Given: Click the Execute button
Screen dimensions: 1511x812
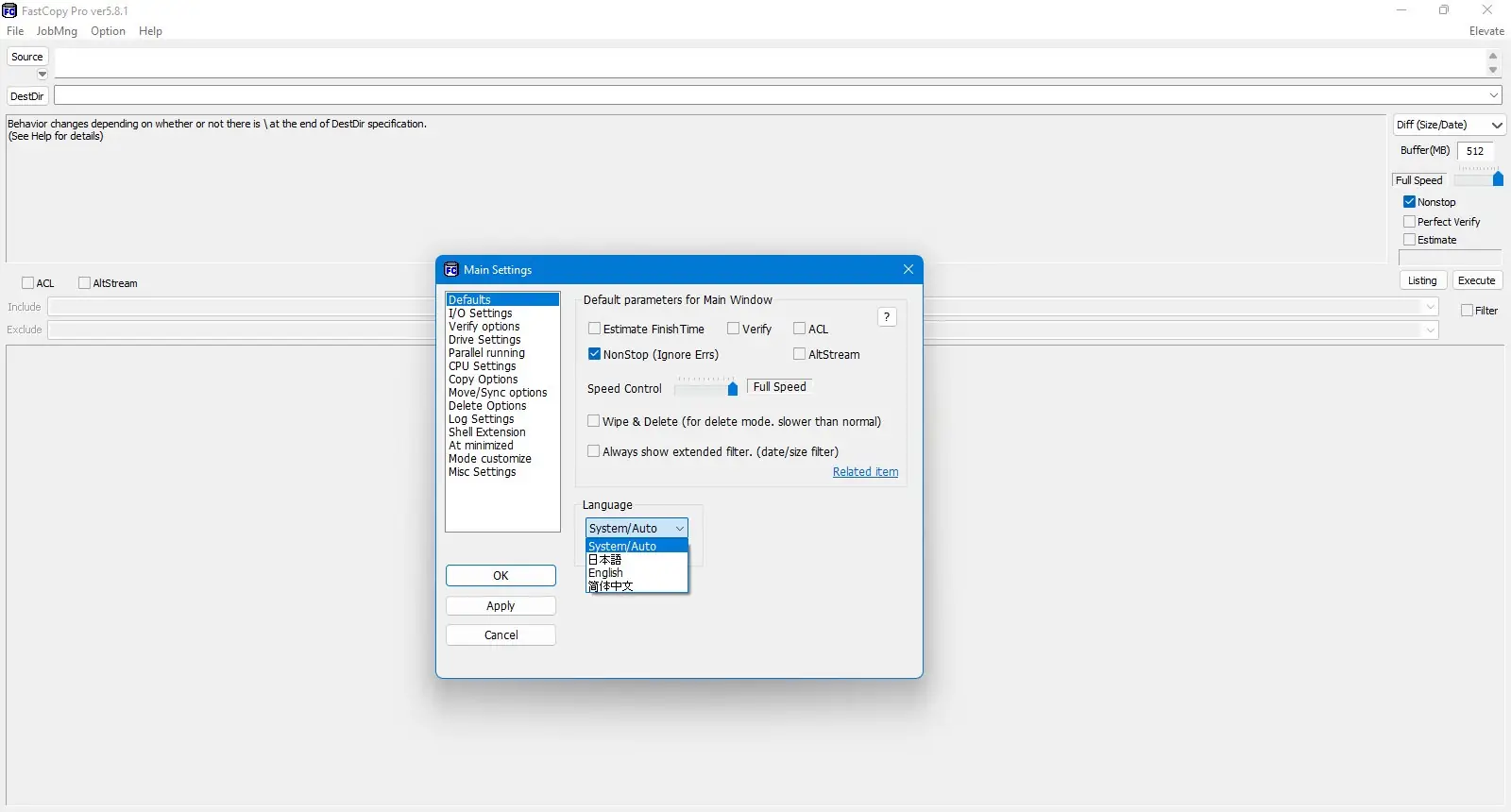Looking at the screenshot, I should (x=1476, y=280).
